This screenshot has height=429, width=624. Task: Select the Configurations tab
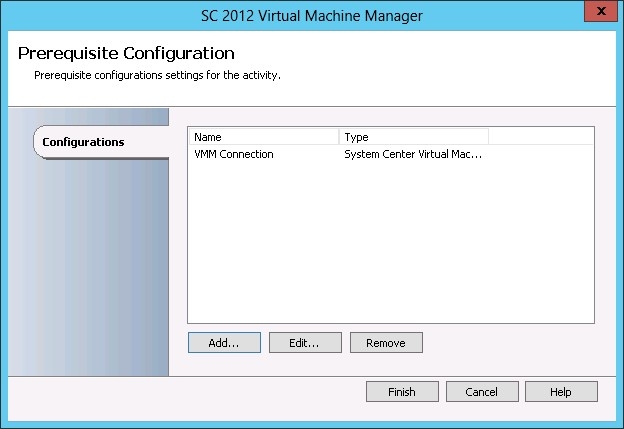pyautogui.click(x=101, y=142)
